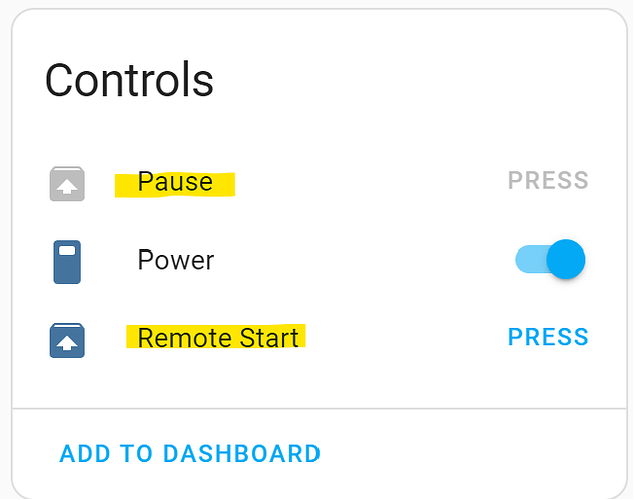Select the highlighted Pause text
The width and height of the screenshot is (634, 500).
tap(175, 183)
